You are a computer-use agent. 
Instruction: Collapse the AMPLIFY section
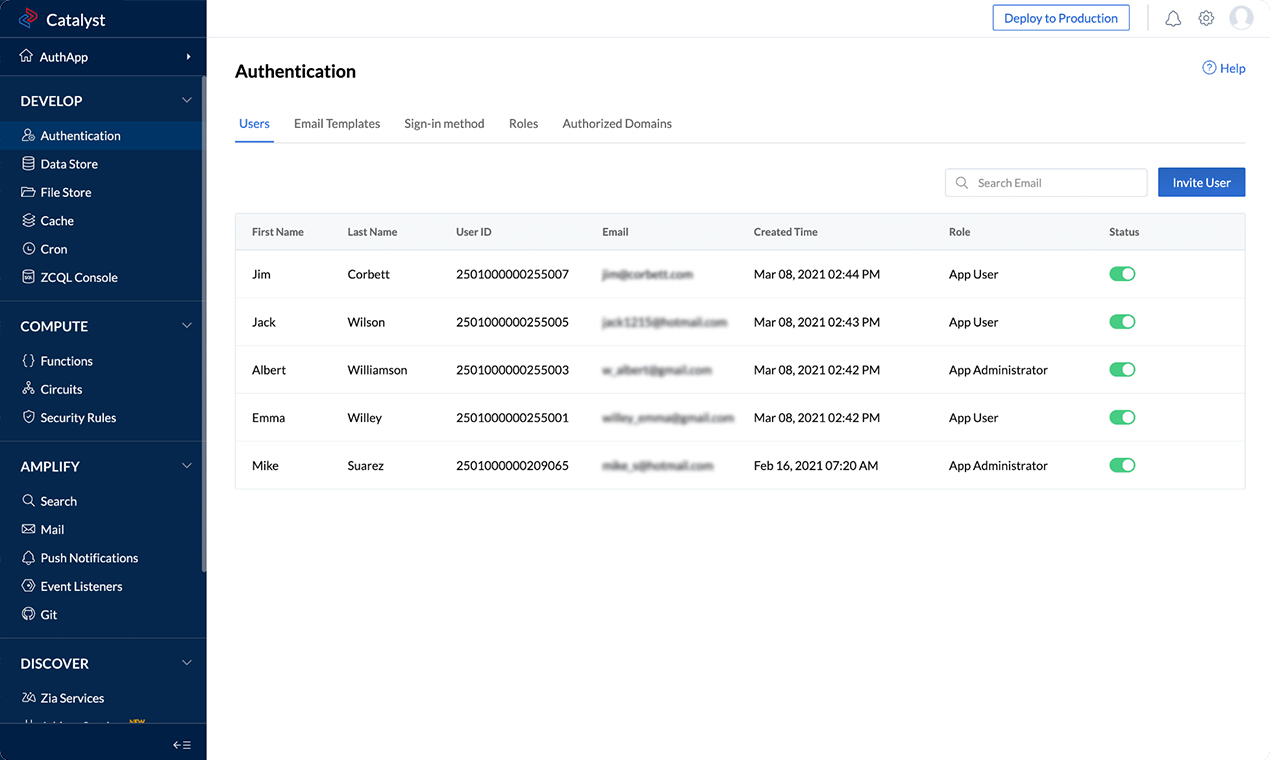tap(186, 464)
